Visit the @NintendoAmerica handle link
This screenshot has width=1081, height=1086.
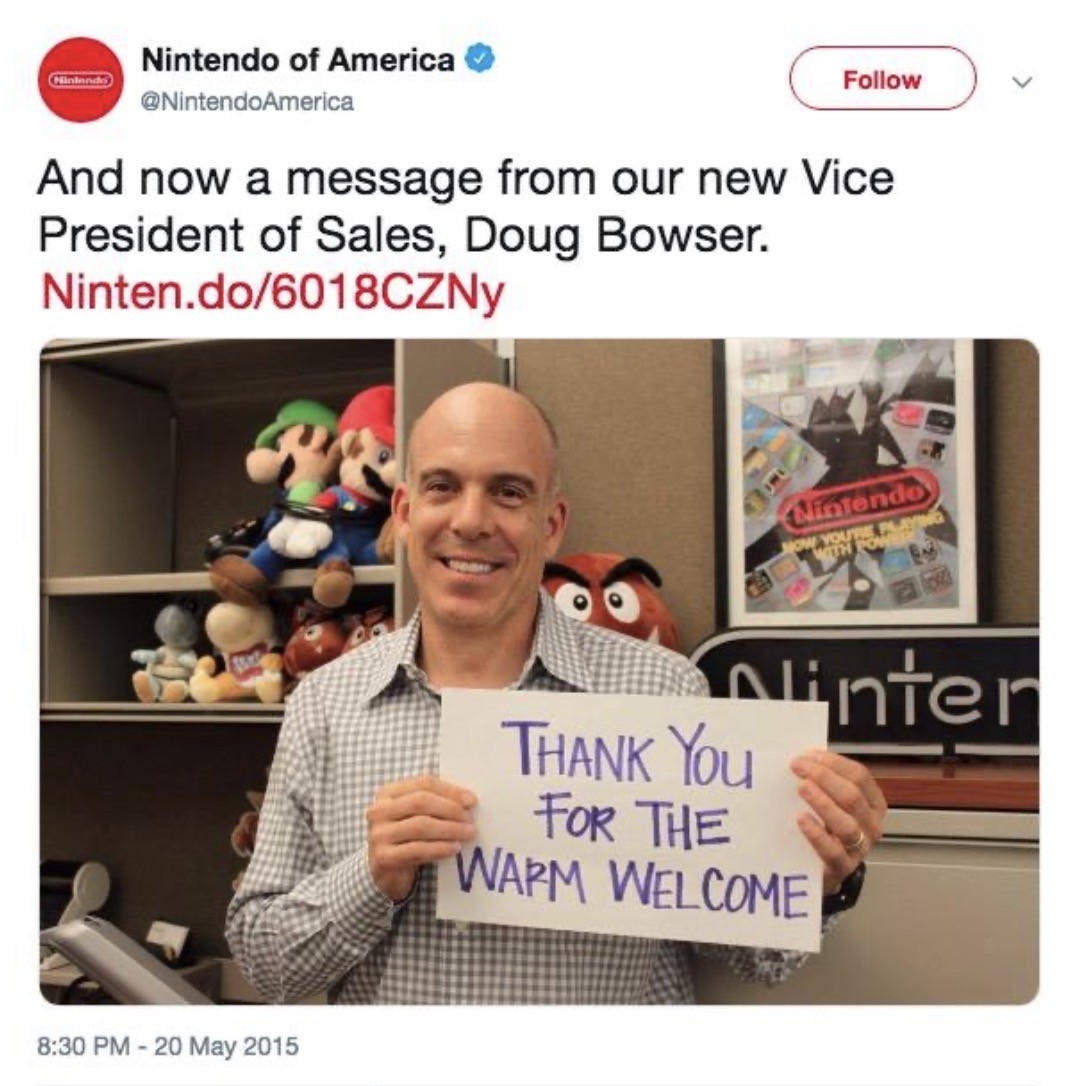(x=247, y=102)
